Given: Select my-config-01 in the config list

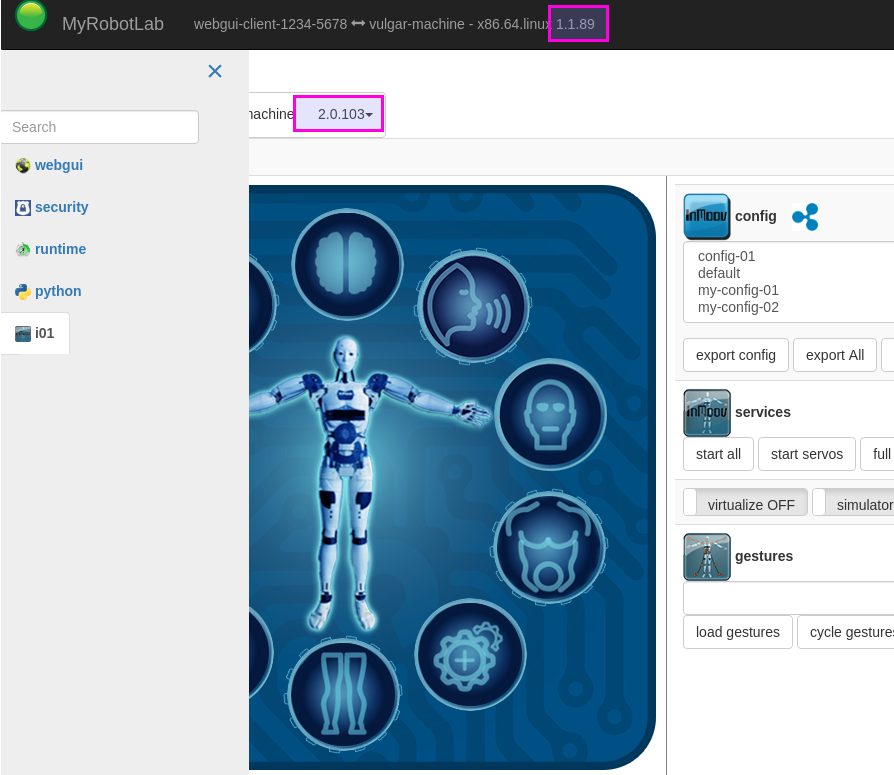Looking at the screenshot, I should point(738,291).
